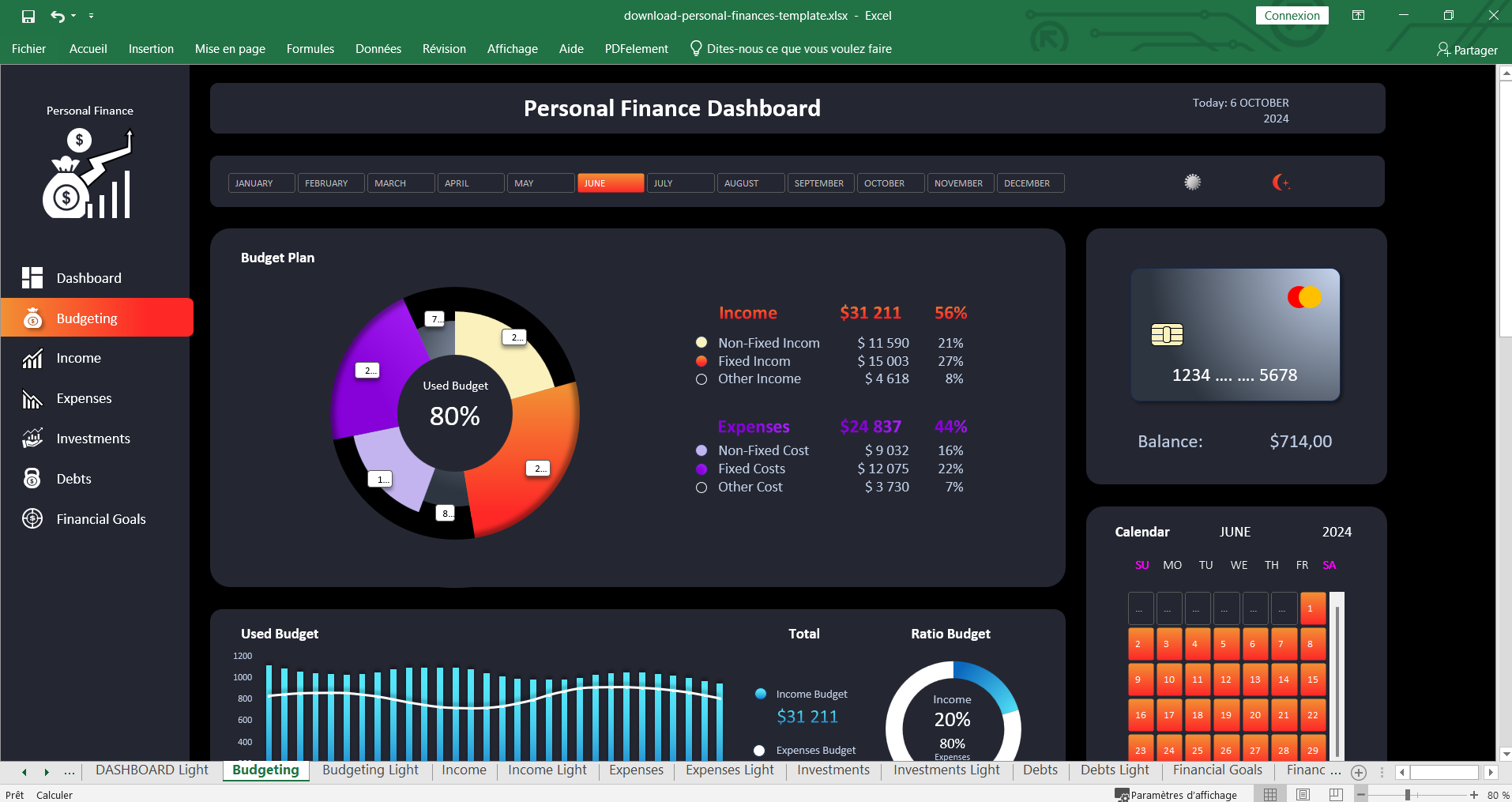Image resolution: width=1512 pixels, height=802 pixels.
Task: Click previous sheet tab arrow
Action: click(x=24, y=772)
